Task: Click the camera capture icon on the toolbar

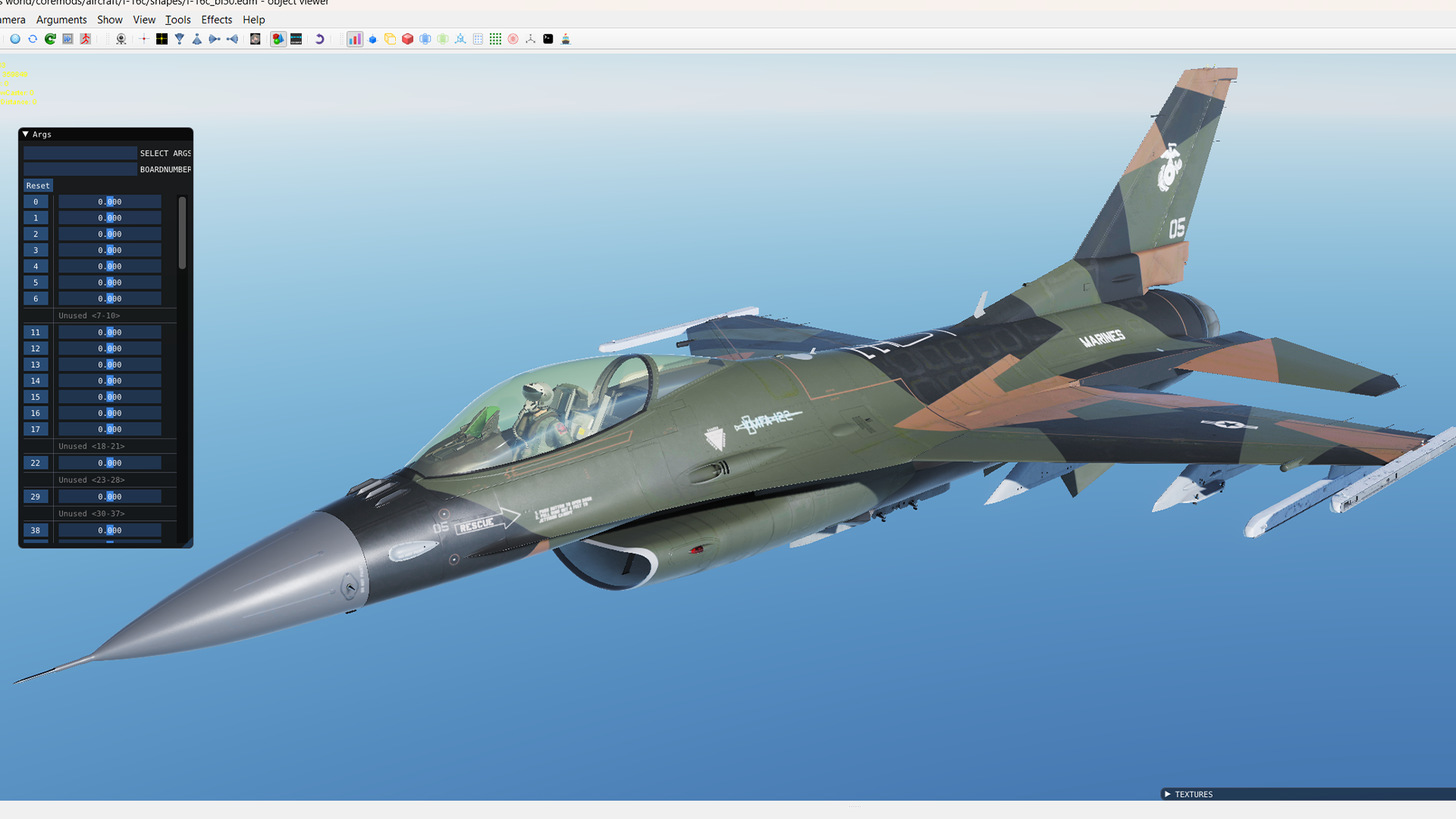Action: (121, 39)
